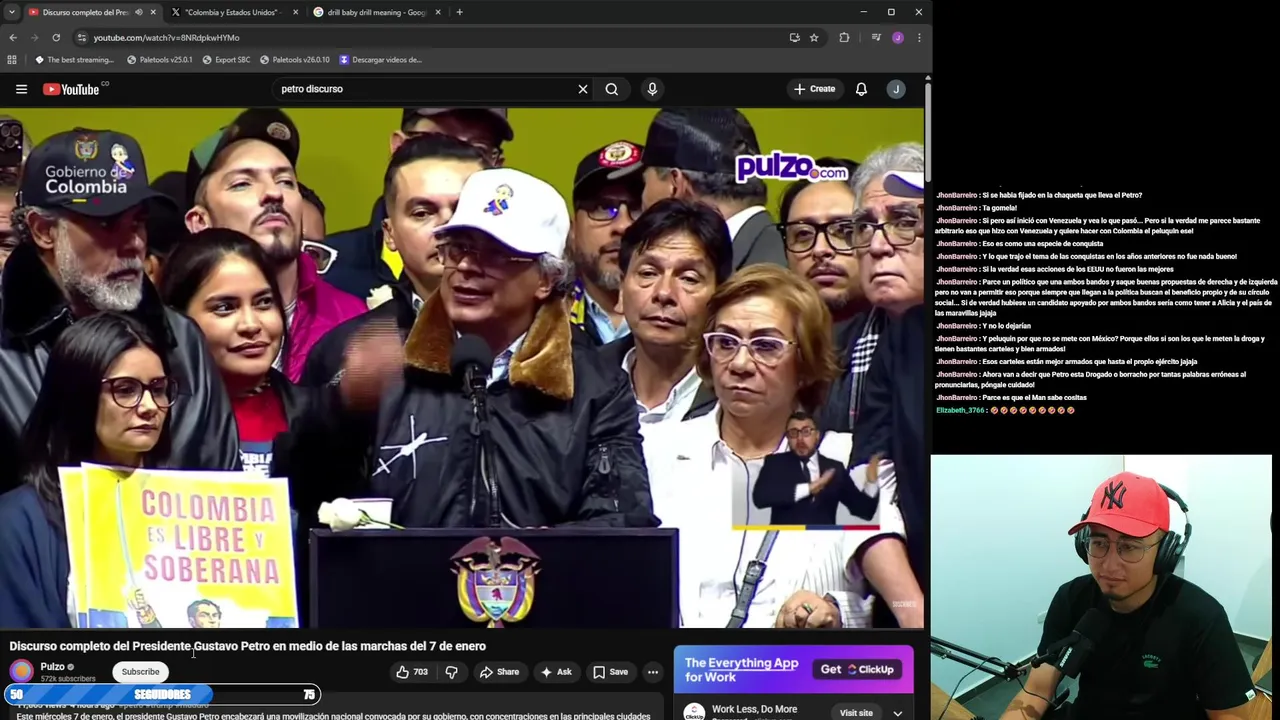This screenshot has width=1280, height=720.
Task: Open the 'Paletools v26.0.10' bookmark
Action: pos(294,60)
